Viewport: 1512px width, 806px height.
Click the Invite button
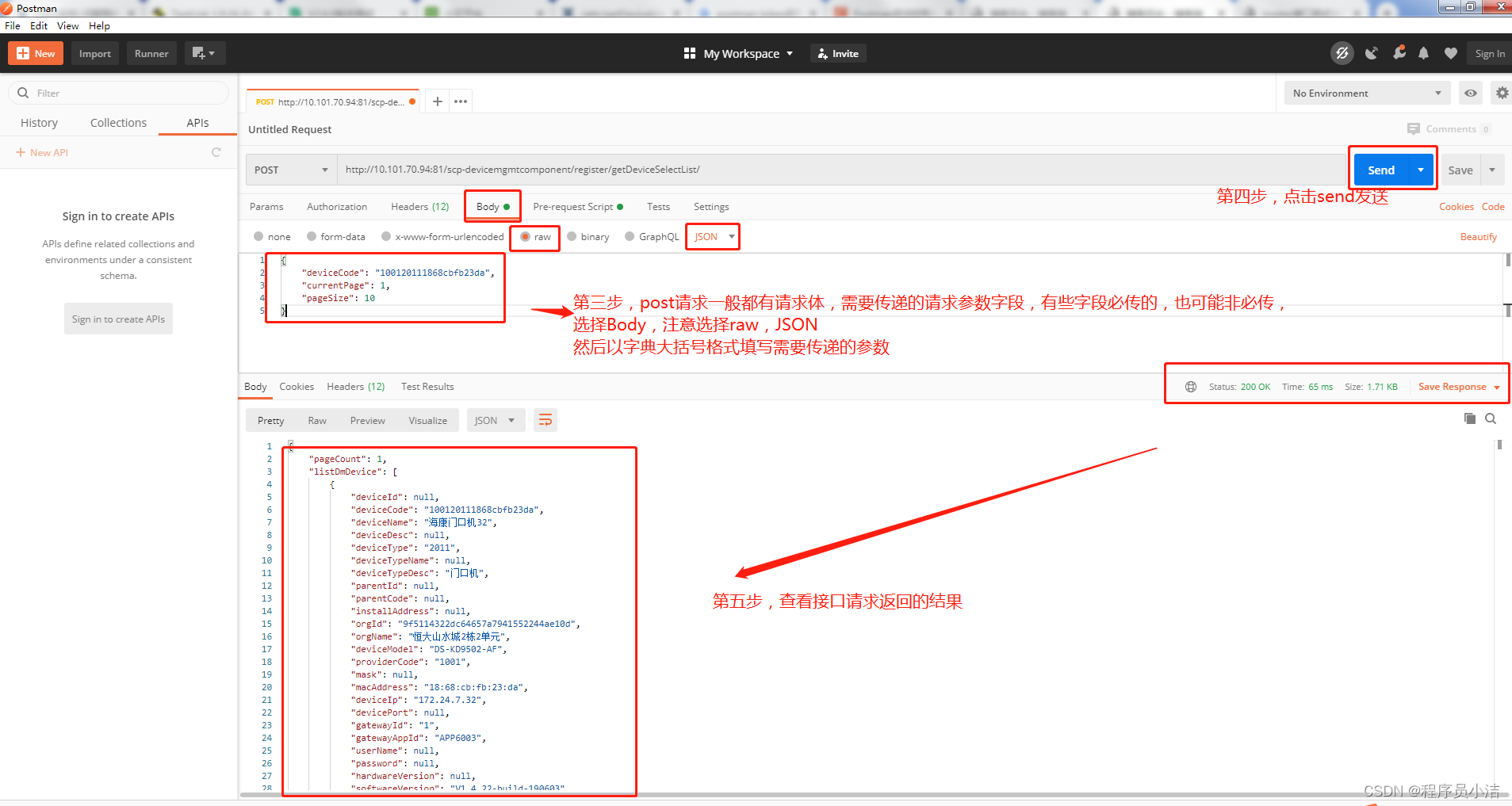coord(838,53)
